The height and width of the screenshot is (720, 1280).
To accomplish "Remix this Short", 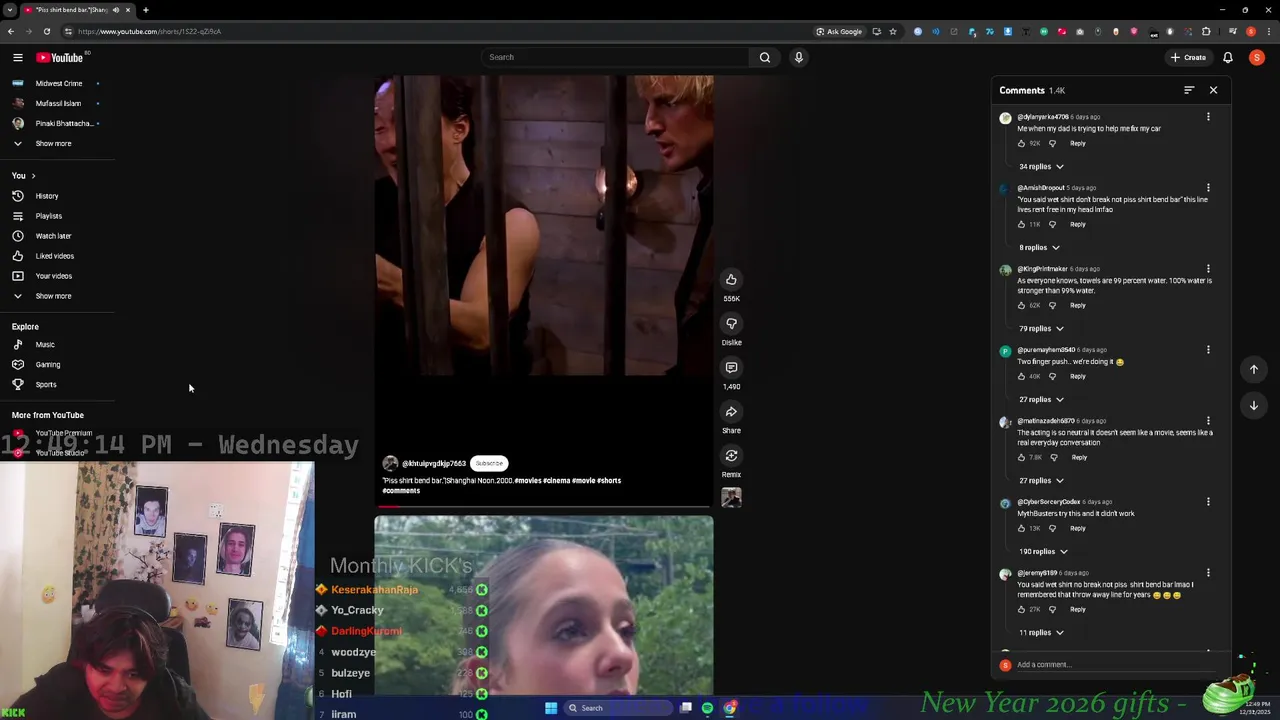I will click(731, 455).
